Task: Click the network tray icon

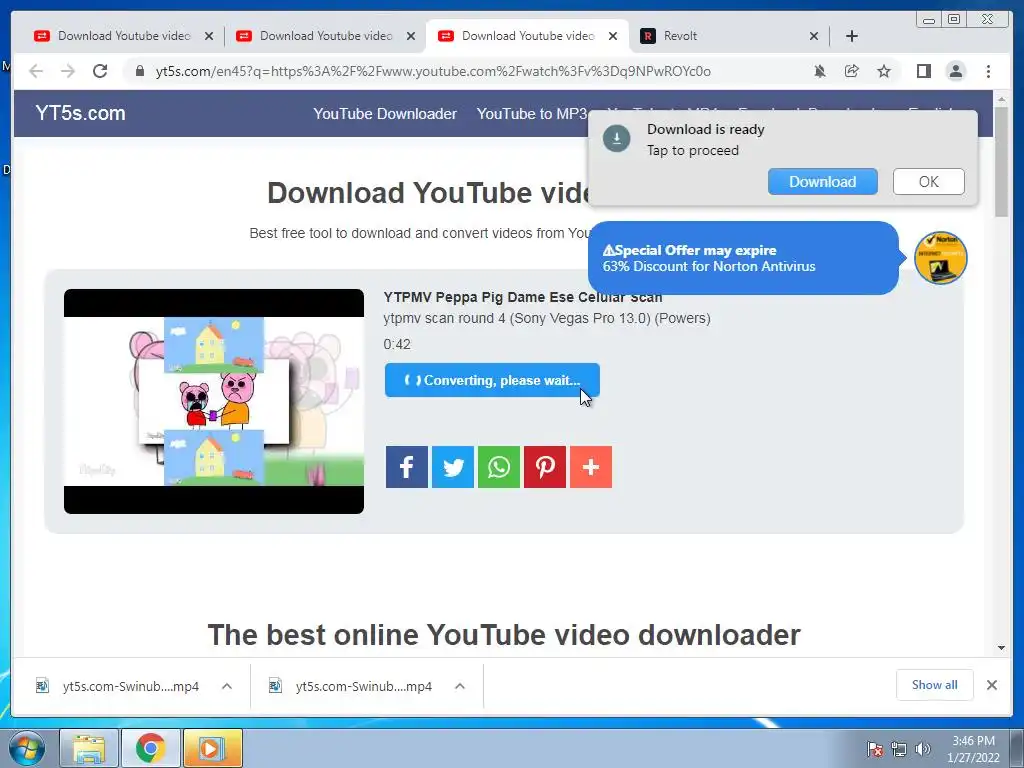Action: pos(899,749)
